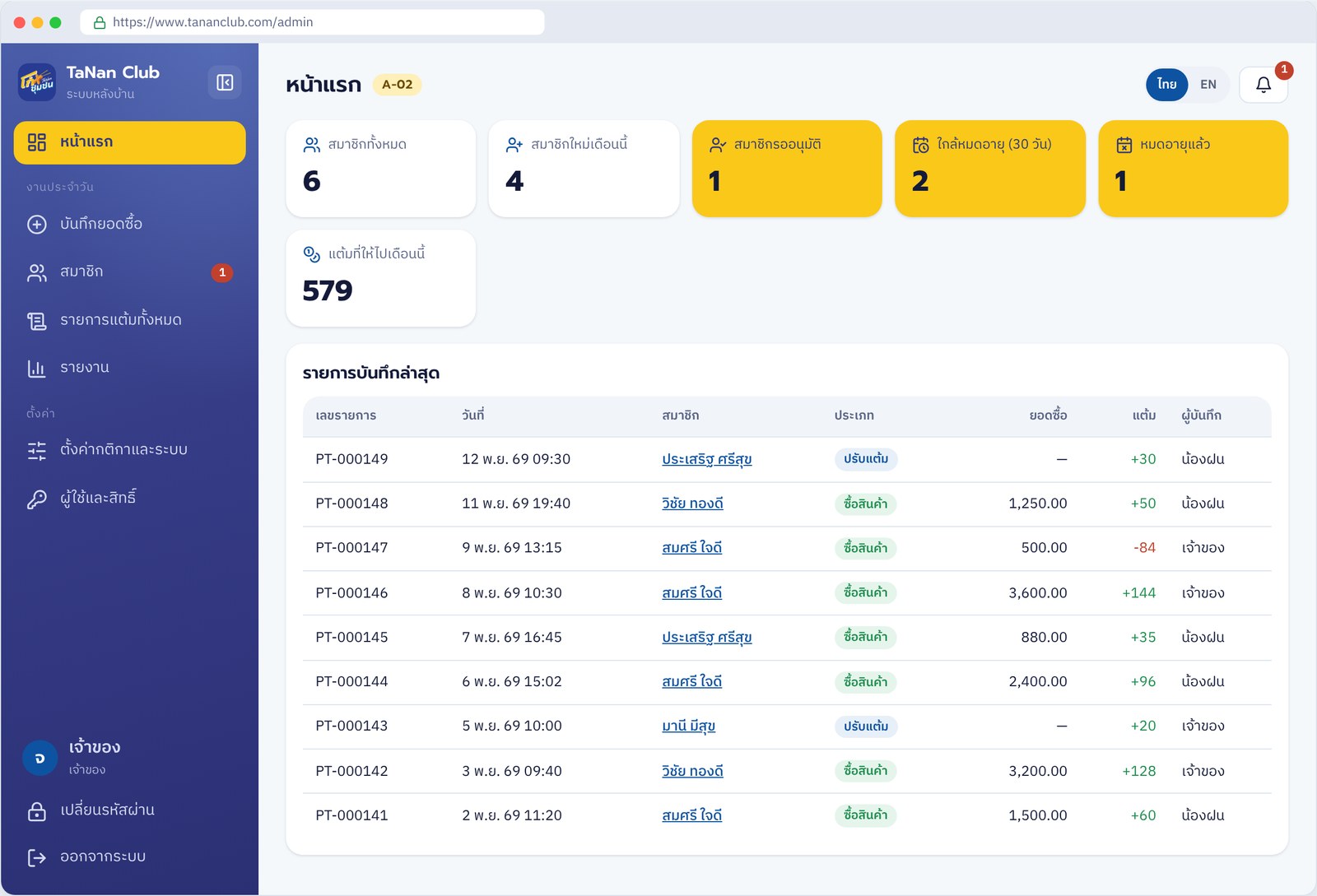Open ประเสริฐ ศรีสุข link in row PT-000149
The height and width of the screenshot is (896, 1317).
click(x=706, y=459)
